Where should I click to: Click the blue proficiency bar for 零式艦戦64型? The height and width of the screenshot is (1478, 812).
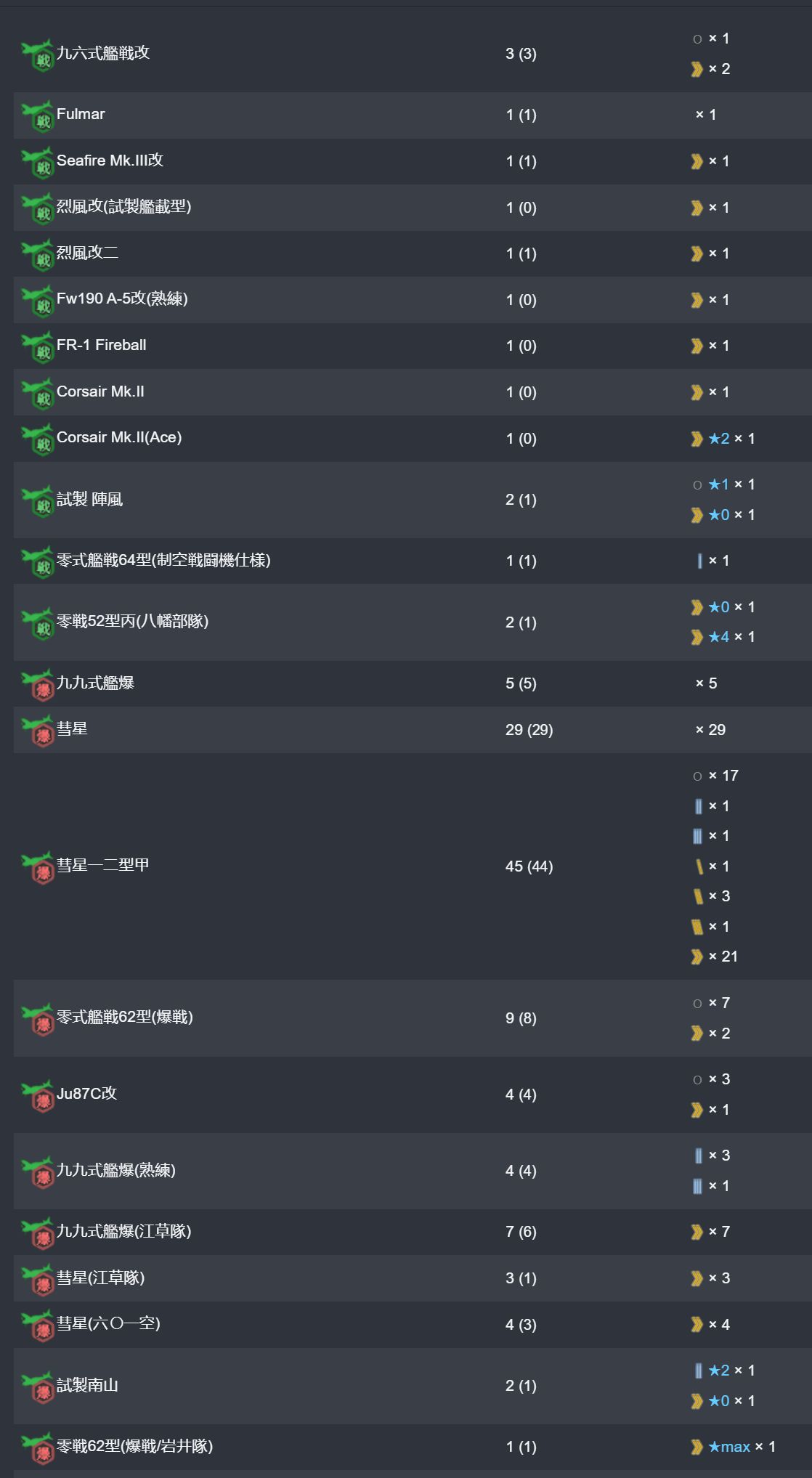(x=699, y=561)
